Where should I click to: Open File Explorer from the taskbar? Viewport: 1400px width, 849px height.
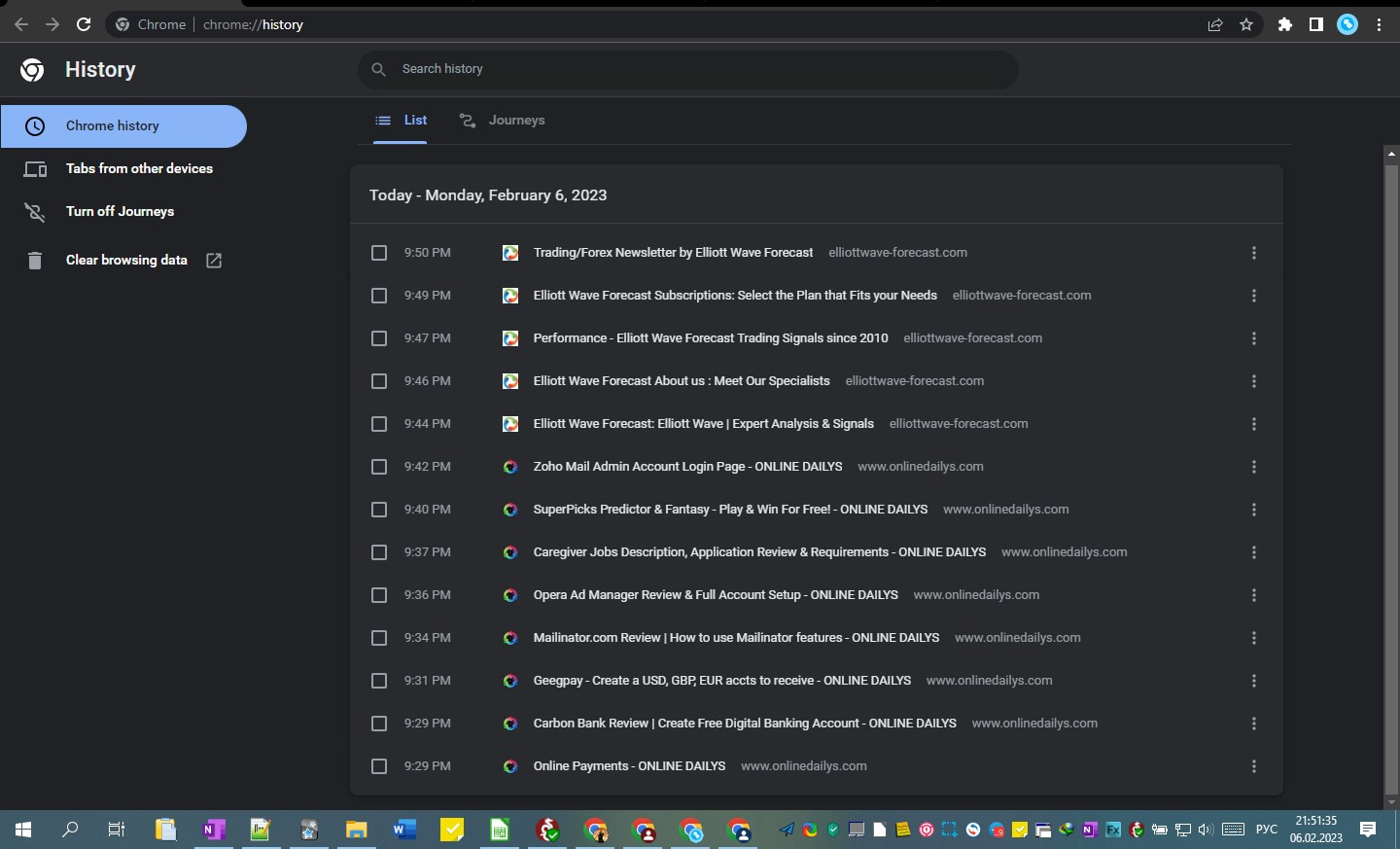[357, 830]
